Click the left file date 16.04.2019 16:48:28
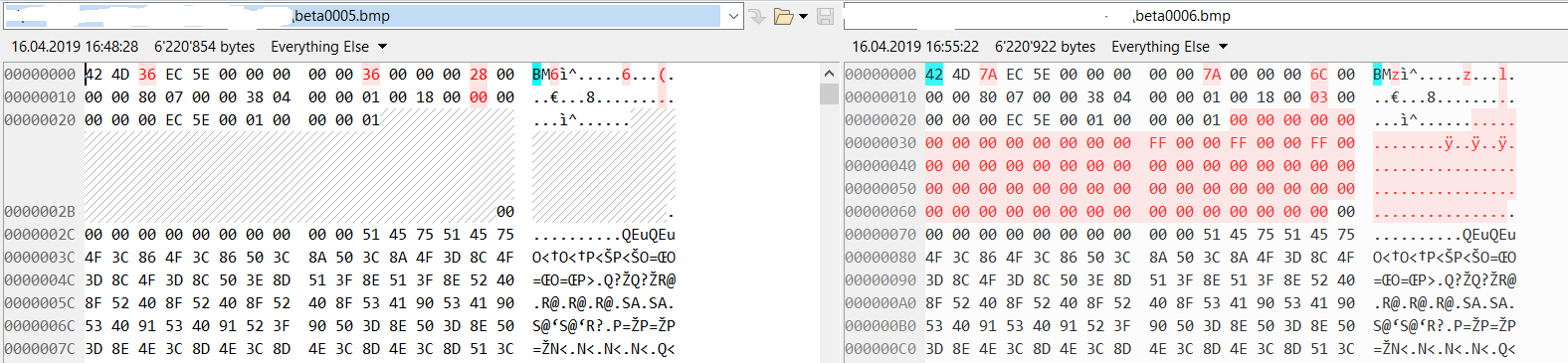The height and width of the screenshot is (363, 1568). click(75, 47)
